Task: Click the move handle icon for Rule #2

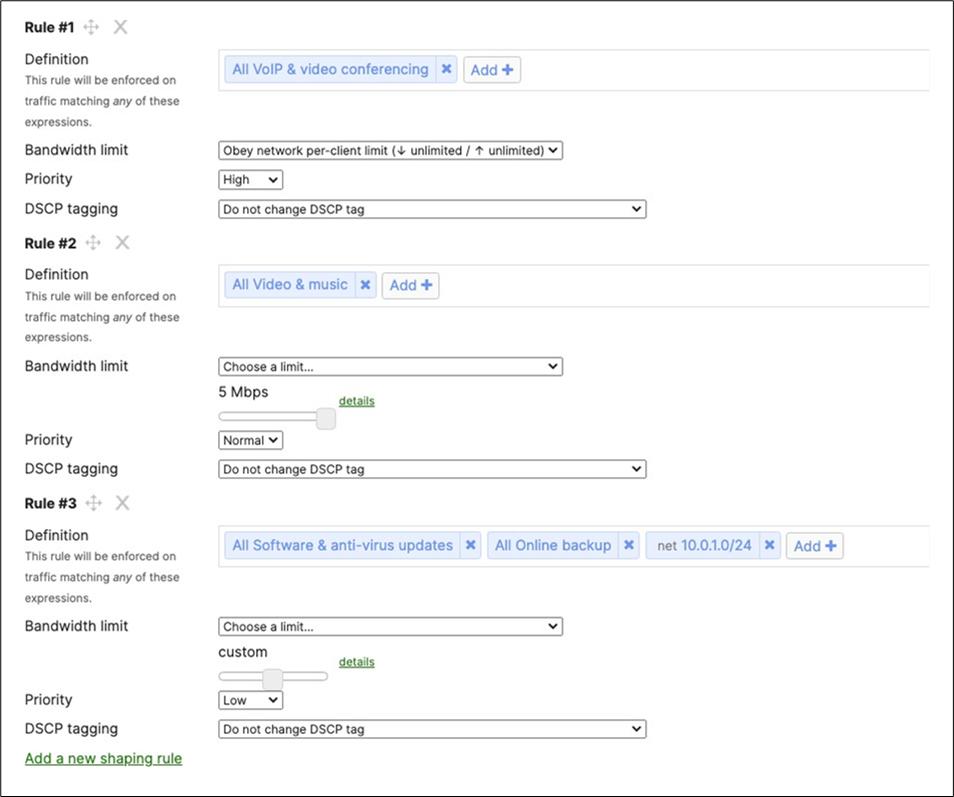Action: (x=93, y=243)
